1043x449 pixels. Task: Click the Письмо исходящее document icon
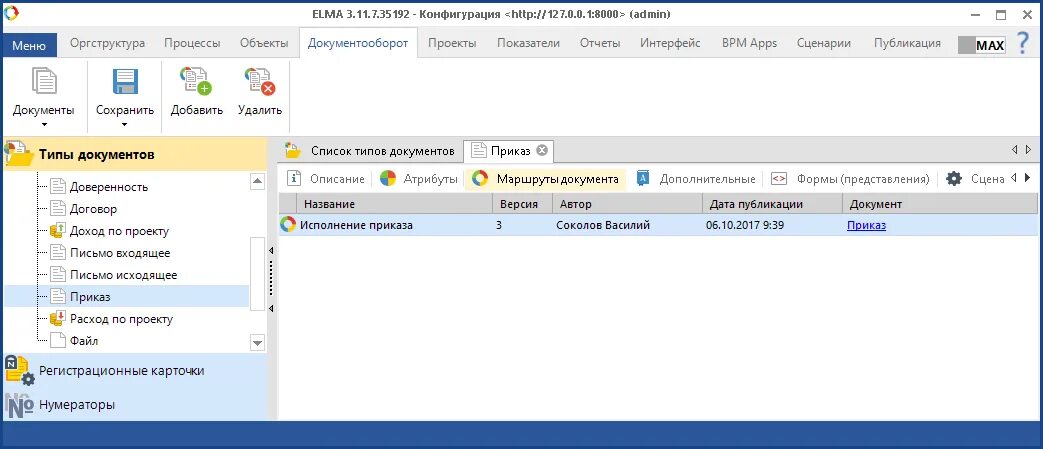click(x=59, y=275)
